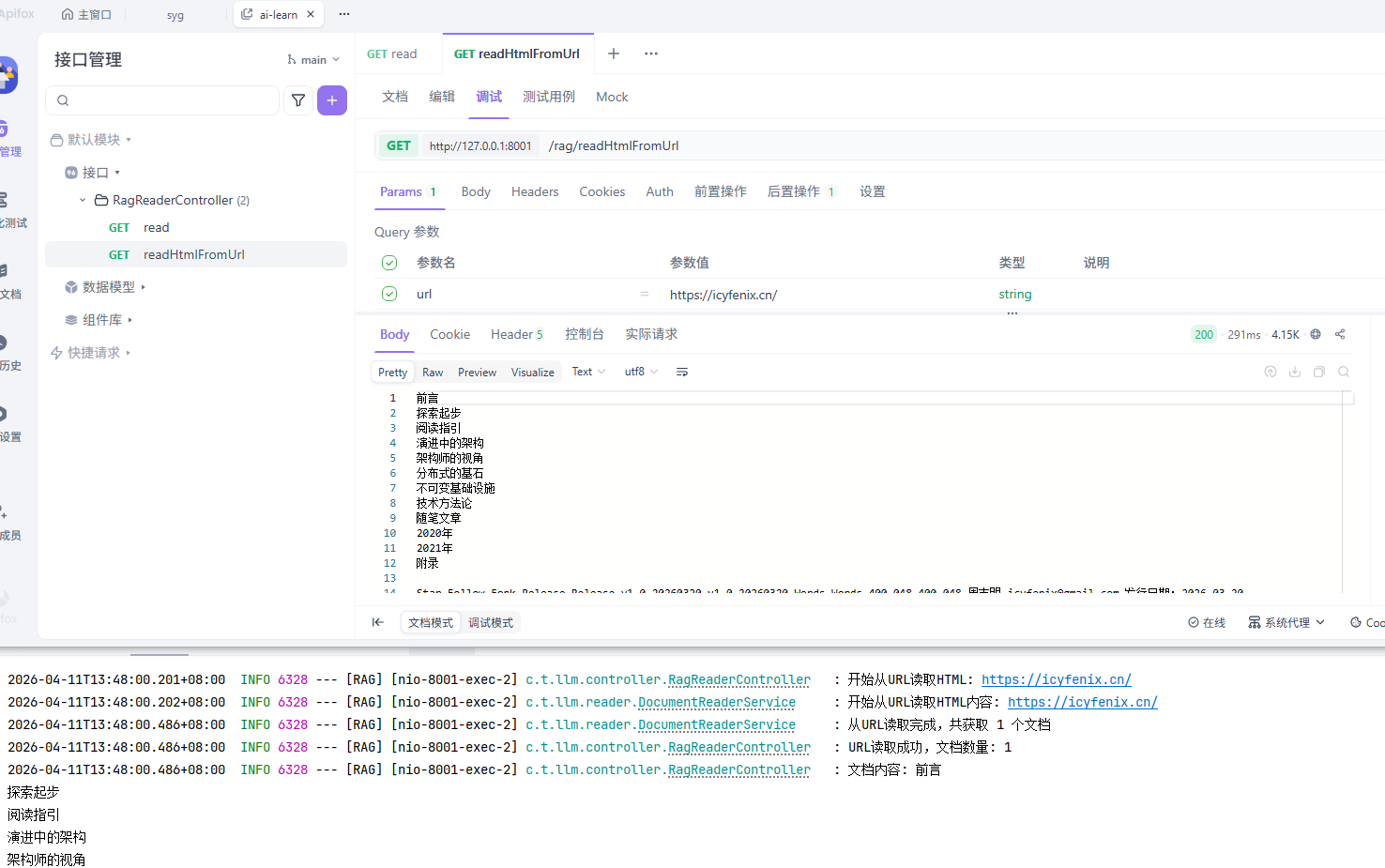Click the copy response icon

coord(1319,372)
